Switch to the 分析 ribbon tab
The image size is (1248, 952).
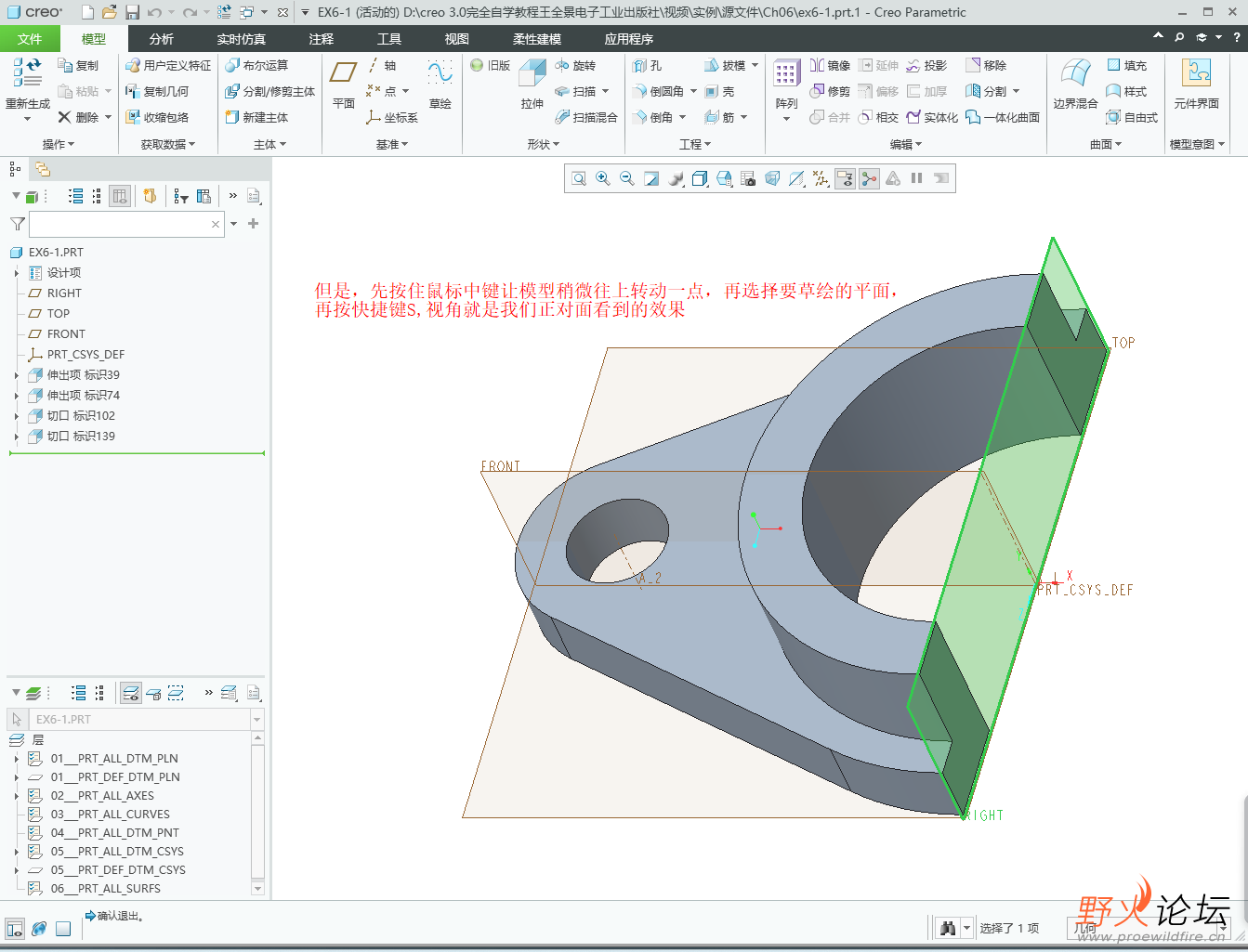[162, 38]
